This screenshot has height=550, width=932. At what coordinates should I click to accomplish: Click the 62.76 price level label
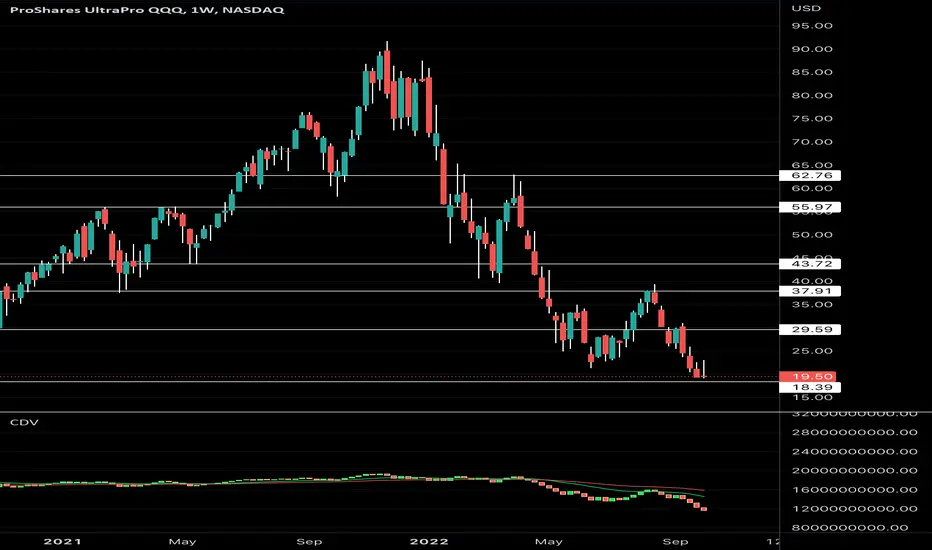pos(810,175)
